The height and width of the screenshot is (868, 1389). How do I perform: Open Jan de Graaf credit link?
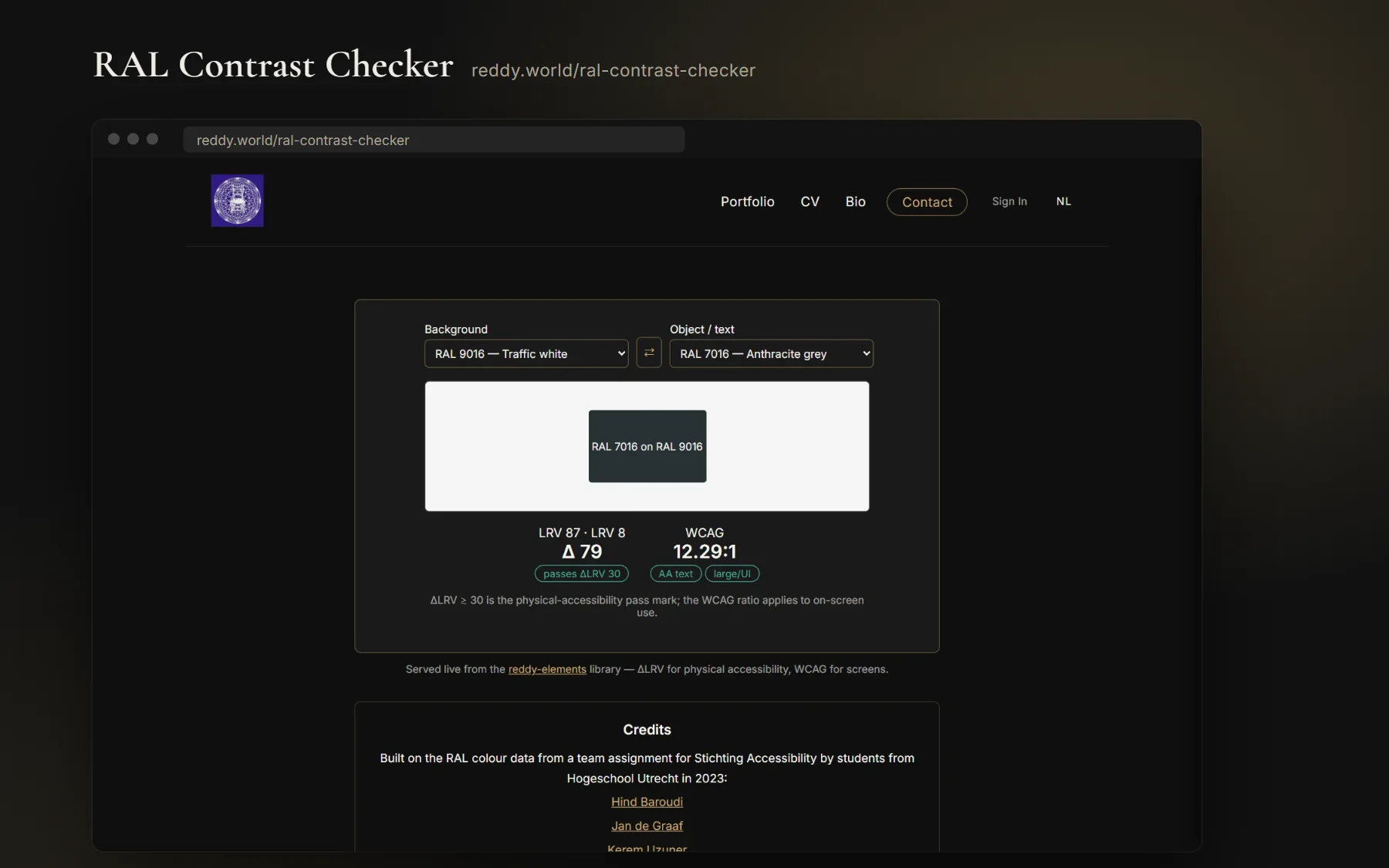pyautogui.click(x=647, y=826)
